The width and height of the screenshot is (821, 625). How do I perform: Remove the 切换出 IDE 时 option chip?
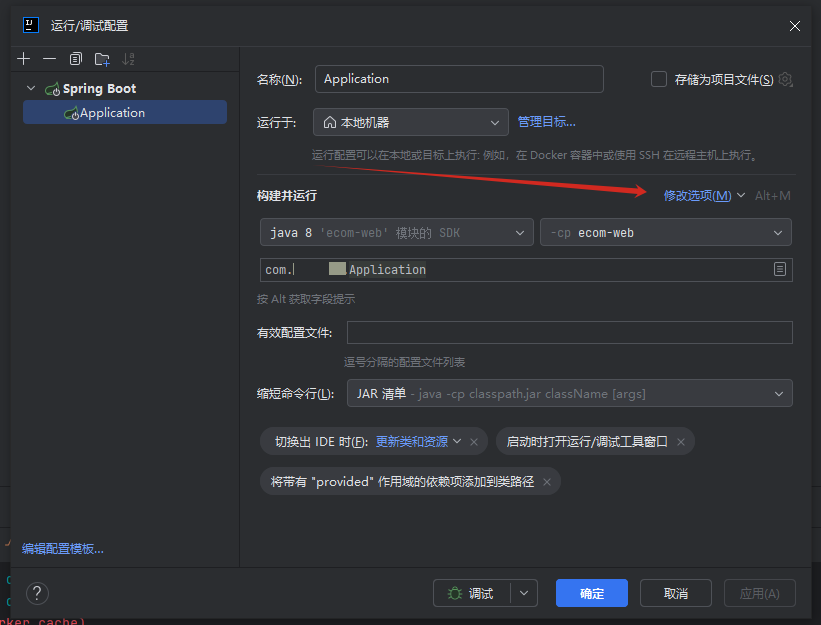coord(474,441)
